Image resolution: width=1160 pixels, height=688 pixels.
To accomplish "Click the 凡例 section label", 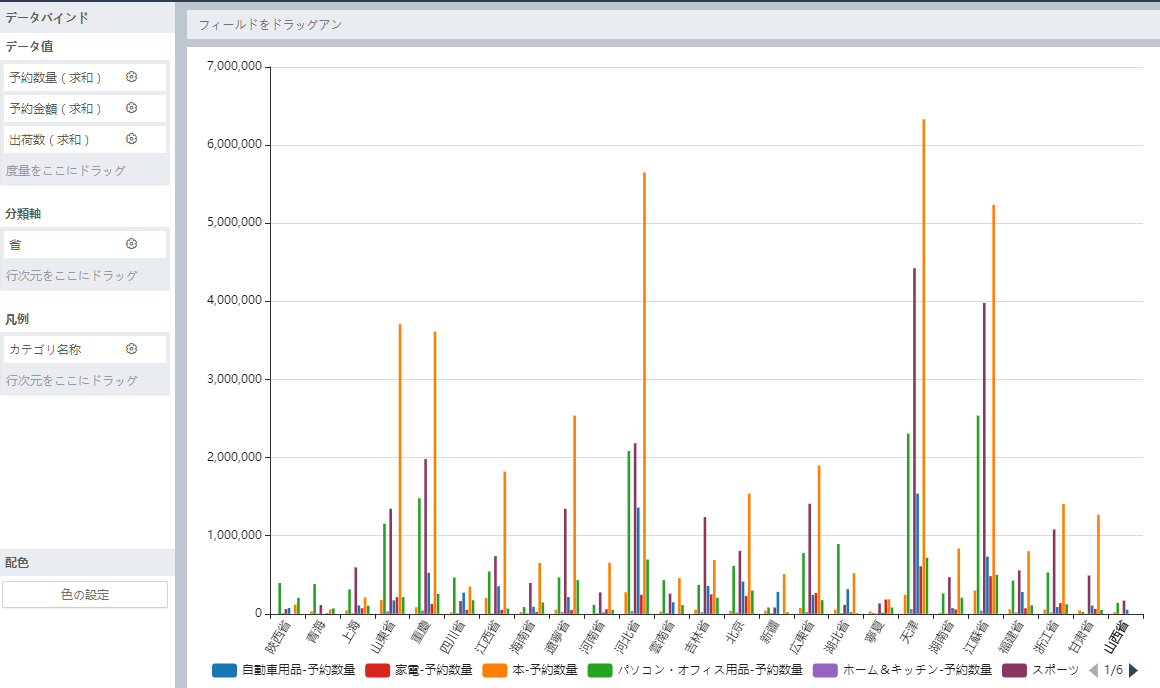I will click(17, 319).
